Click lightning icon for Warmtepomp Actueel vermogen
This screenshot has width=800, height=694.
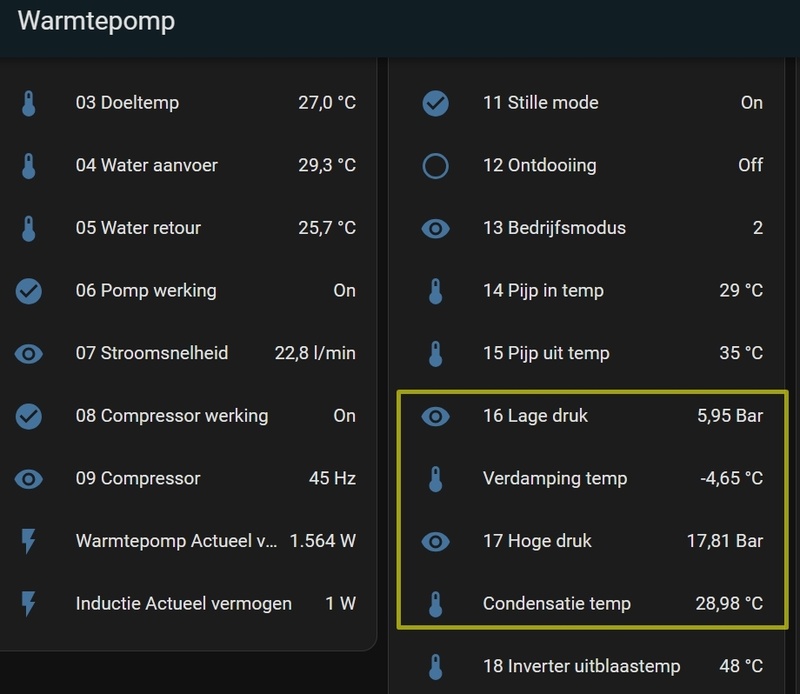tap(29, 541)
